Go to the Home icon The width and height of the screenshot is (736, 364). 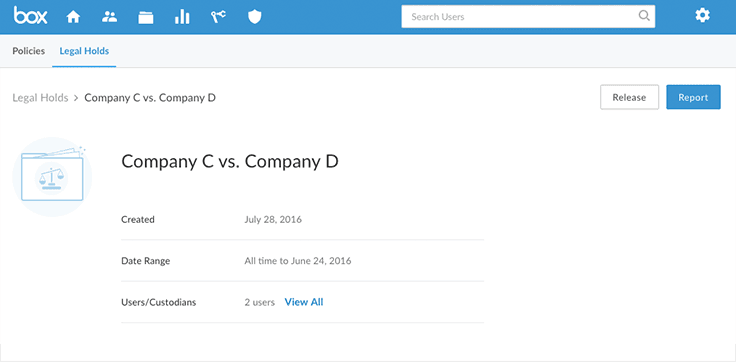coord(73,17)
